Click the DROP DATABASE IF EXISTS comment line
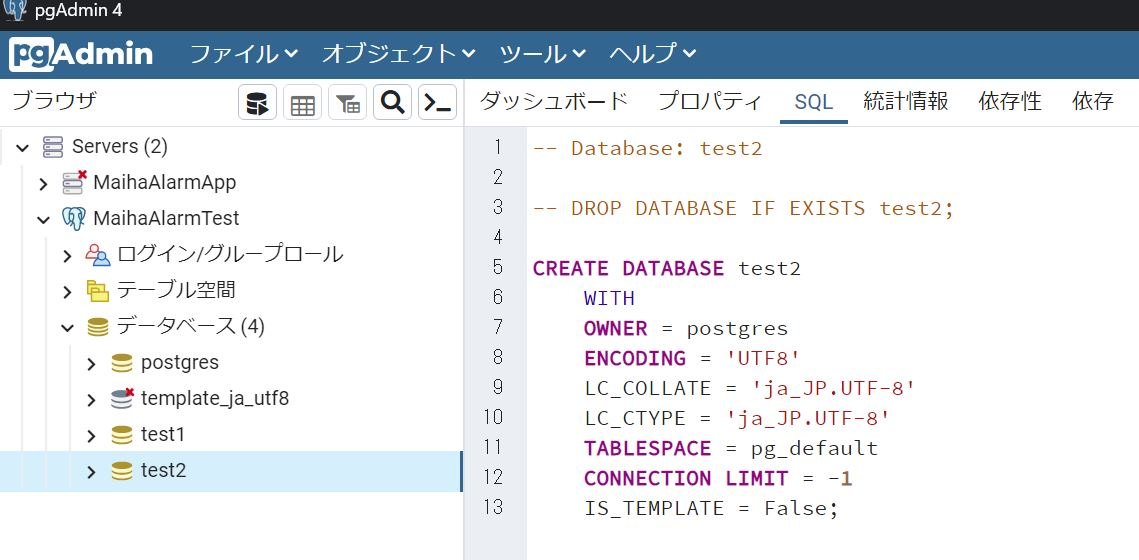The height and width of the screenshot is (560, 1139). [742, 208]
